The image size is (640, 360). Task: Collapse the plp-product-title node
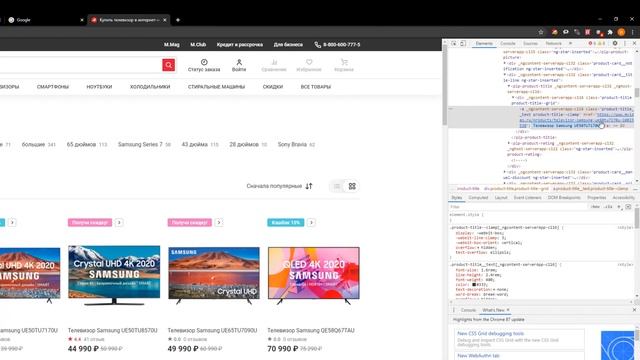click(x=509, y=86)
